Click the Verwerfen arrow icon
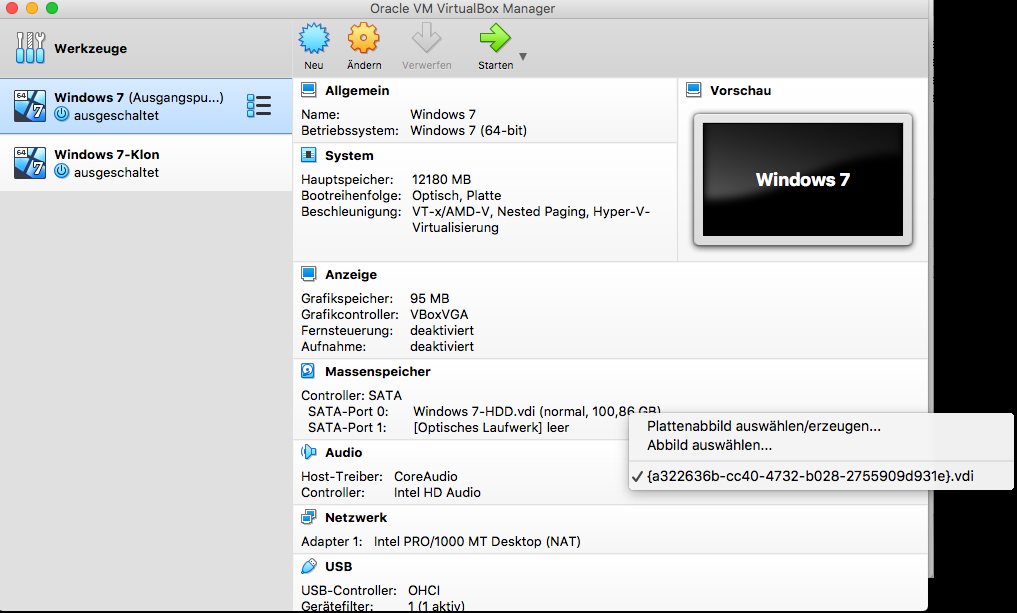The height and width of the screenshot is (613, 1017). 426,38
